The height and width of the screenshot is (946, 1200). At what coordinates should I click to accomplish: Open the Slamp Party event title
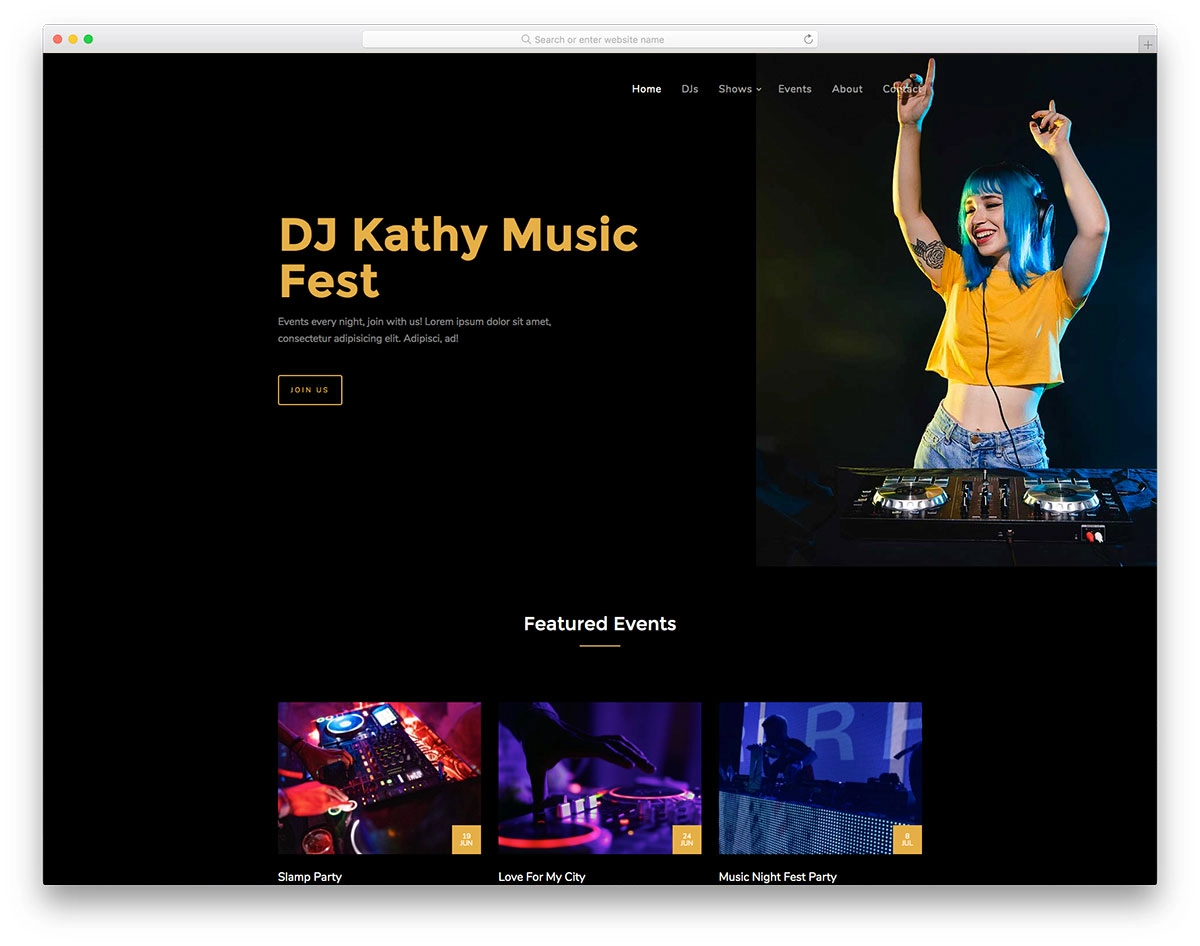[310, 877]
